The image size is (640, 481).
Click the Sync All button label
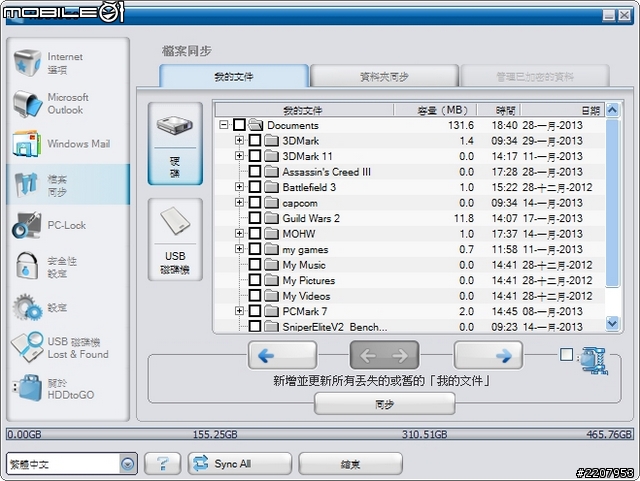(233, 464)
